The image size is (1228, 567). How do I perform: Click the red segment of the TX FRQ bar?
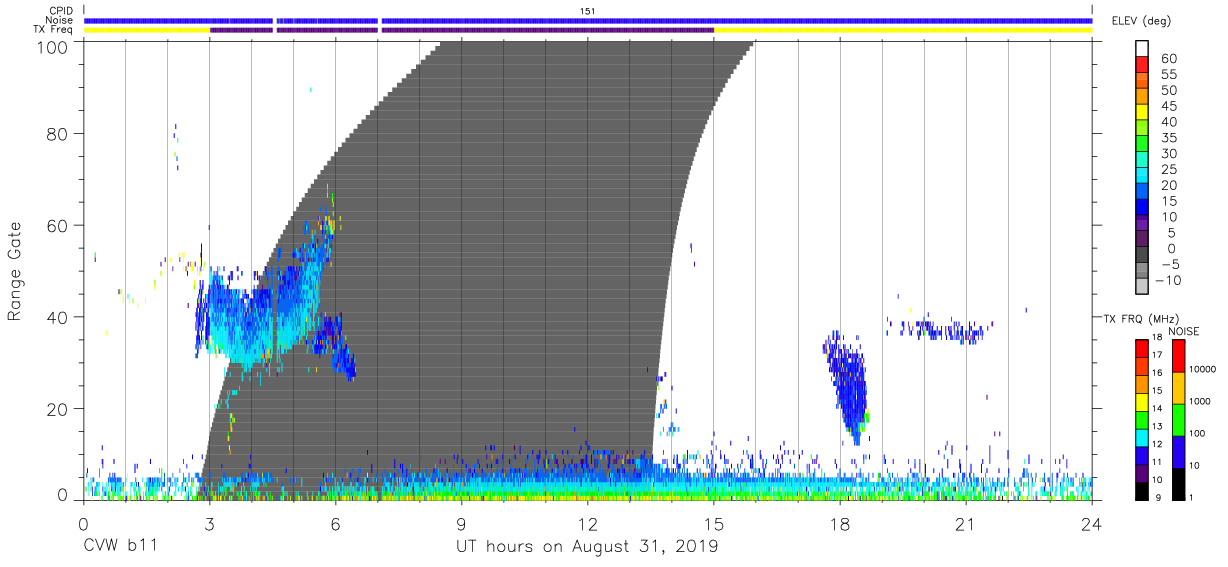[x=1143, y=348]
